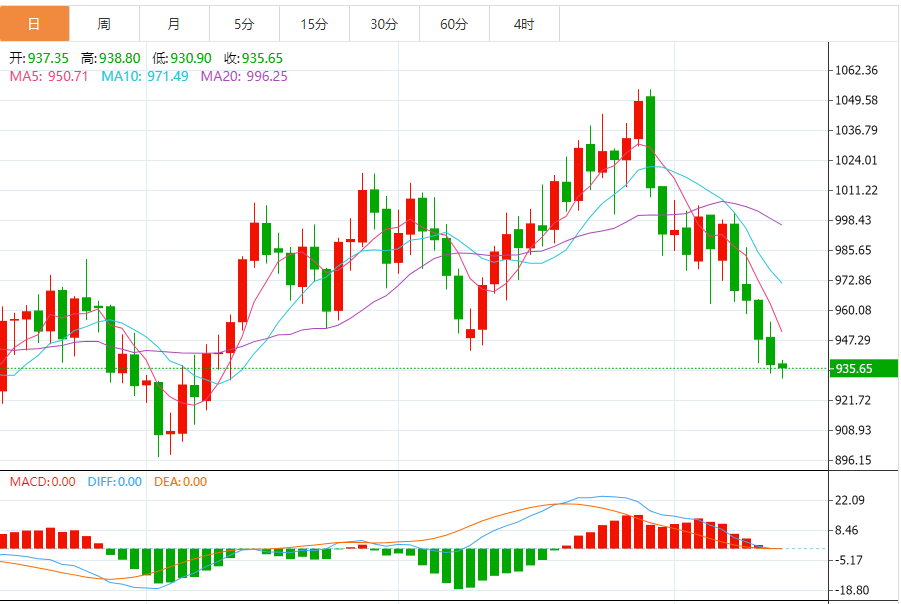Click the 1011.22 price axis label
This screenshot has height=604, width=901.
pos(856,190)
